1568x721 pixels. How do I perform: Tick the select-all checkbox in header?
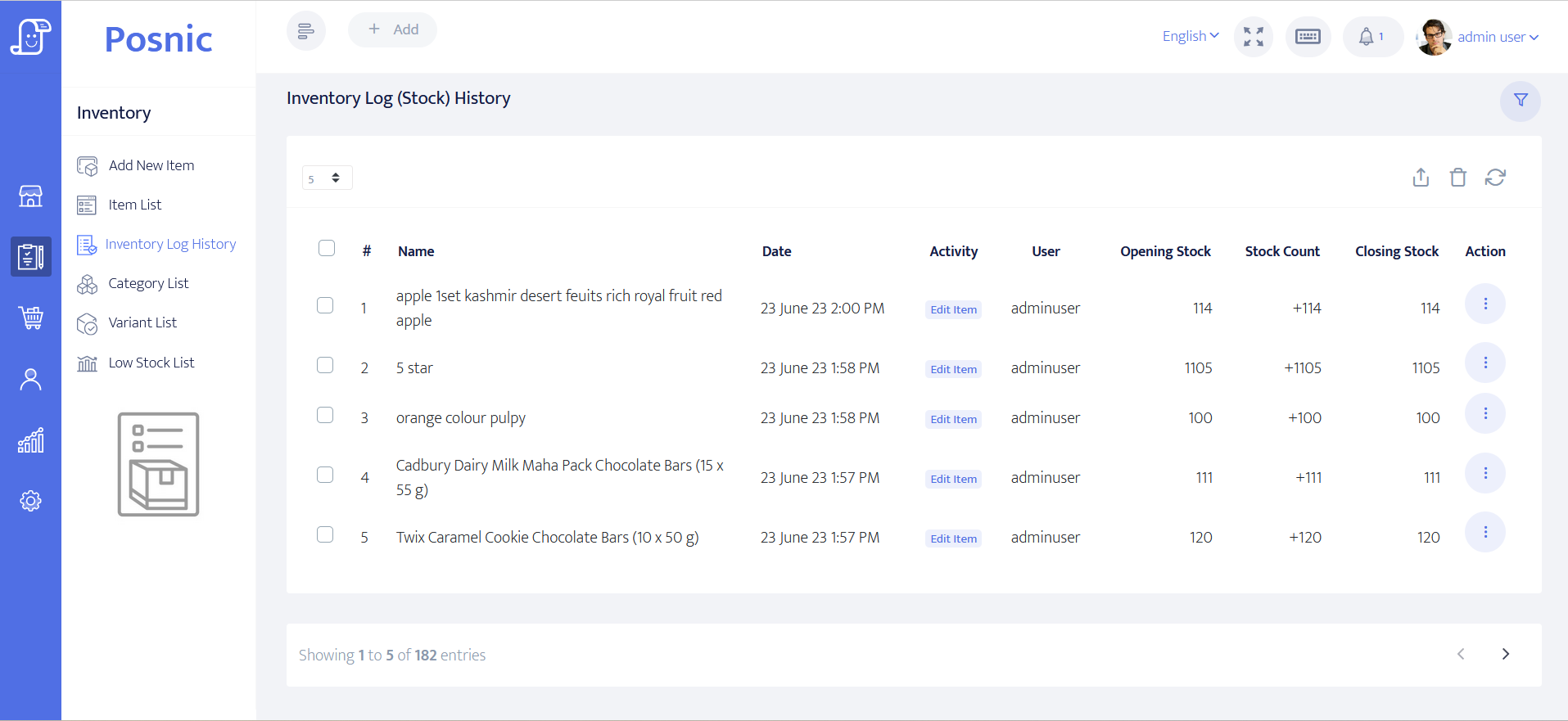(327, 248)
